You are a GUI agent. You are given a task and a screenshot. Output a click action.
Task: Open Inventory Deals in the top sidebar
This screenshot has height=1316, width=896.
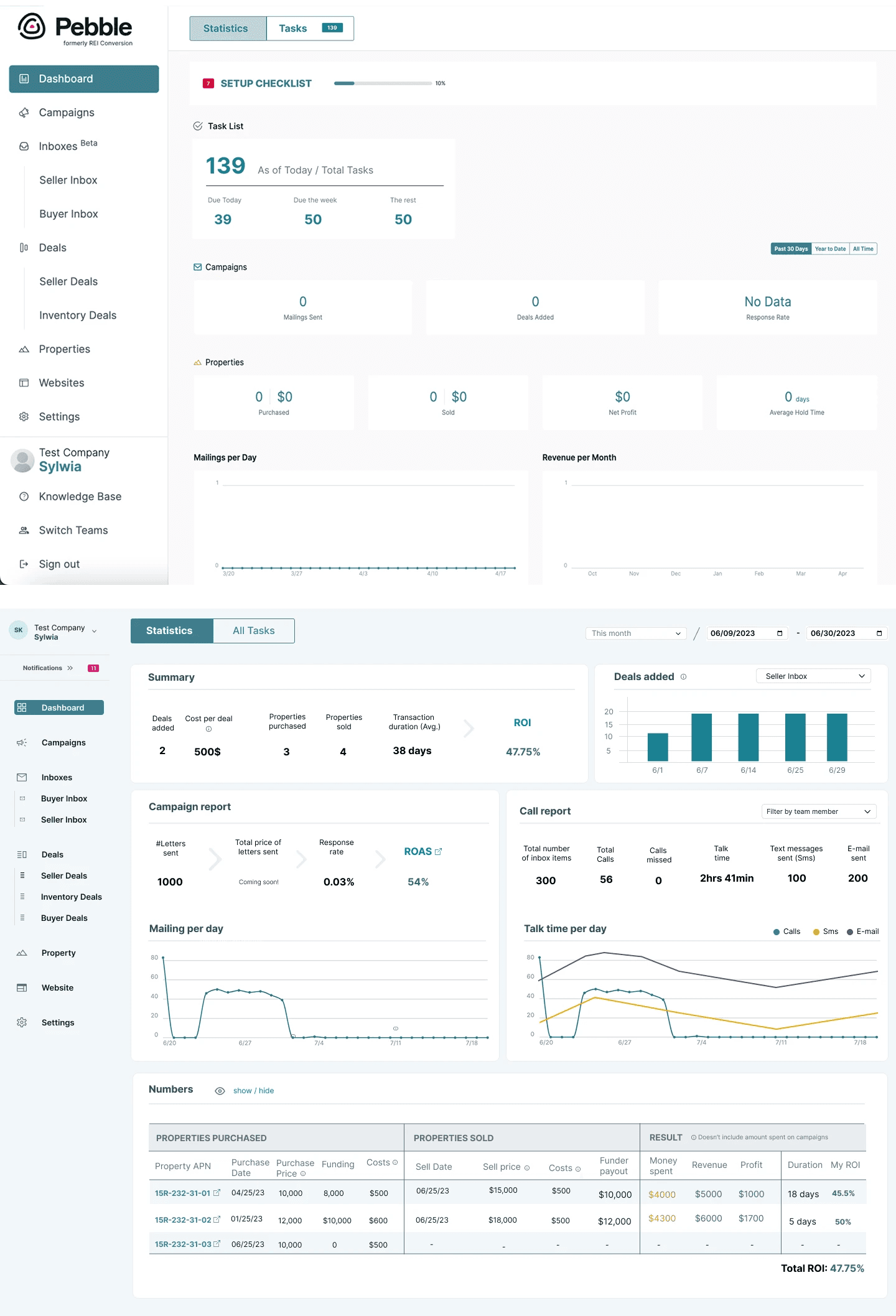pyautogui.click(x=78, y=315)
